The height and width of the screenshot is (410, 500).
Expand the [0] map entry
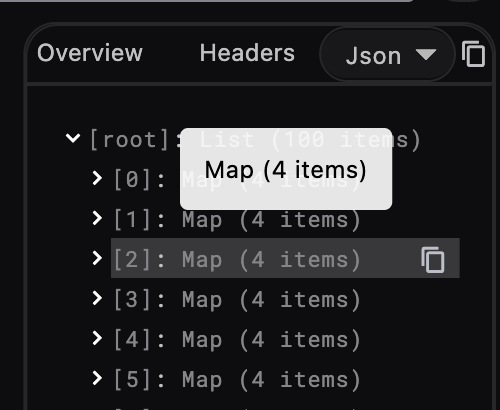[97, 178]
